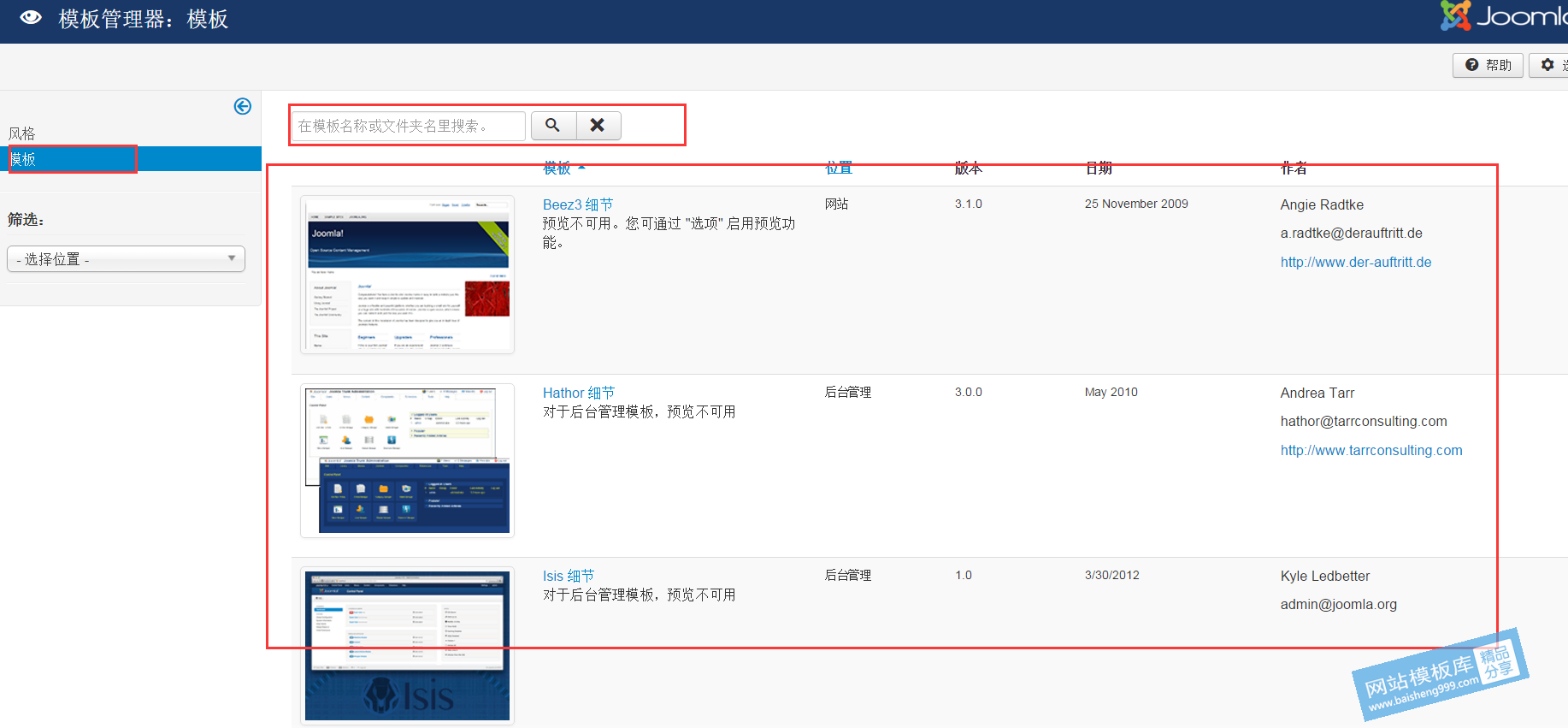Click email hathor@tarrconsulting.com

tap(1364, 421)
